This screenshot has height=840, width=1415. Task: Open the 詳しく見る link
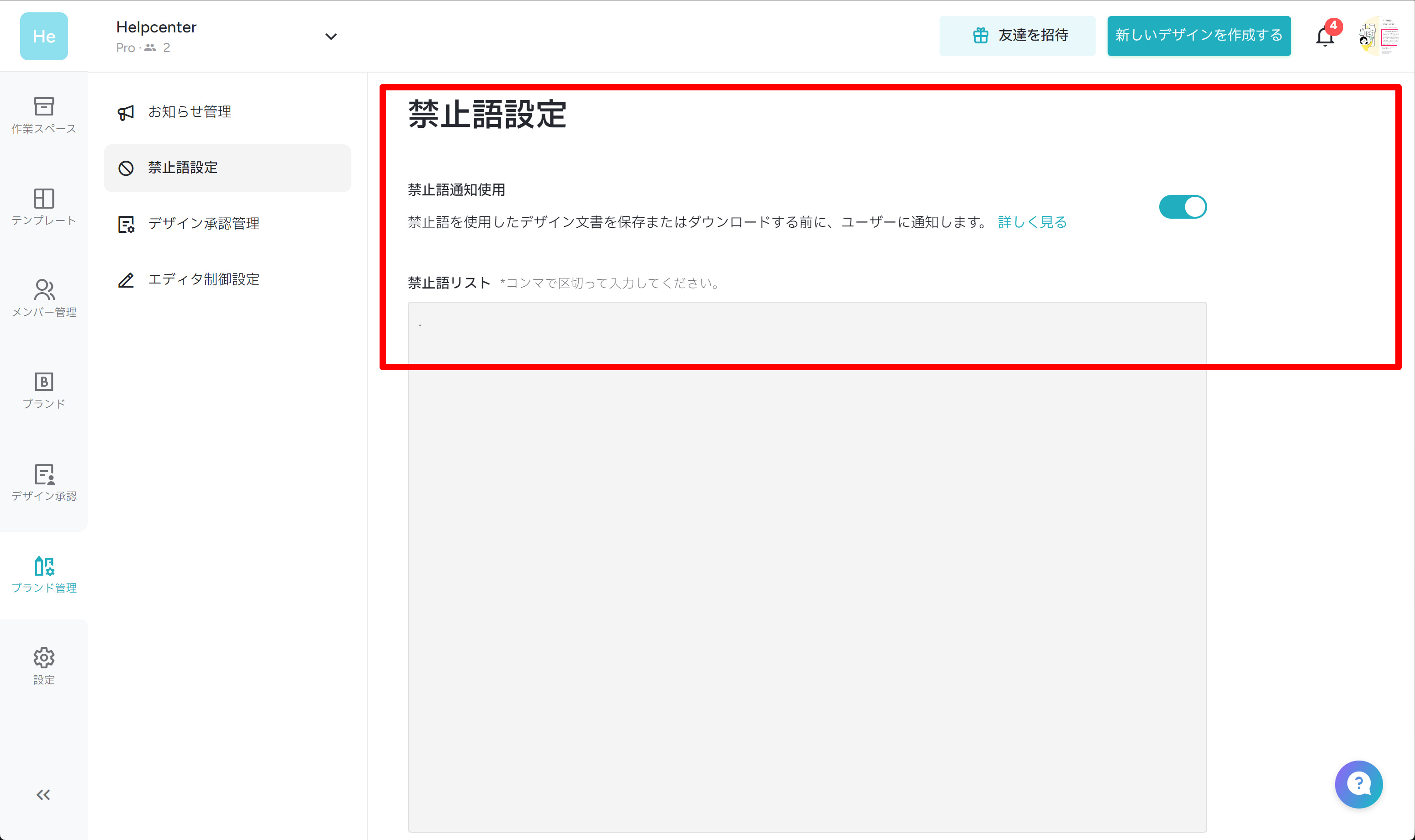click(x=1032, y=222)
